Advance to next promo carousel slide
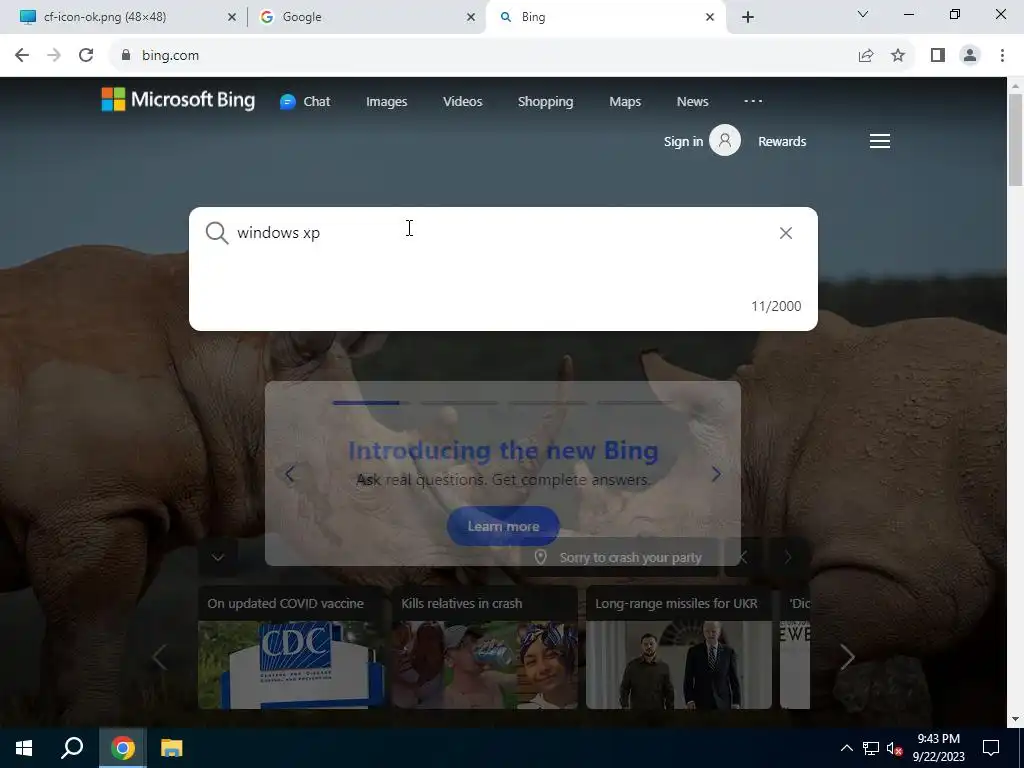This screenshot has width=1024, height=768. point(716,474)
